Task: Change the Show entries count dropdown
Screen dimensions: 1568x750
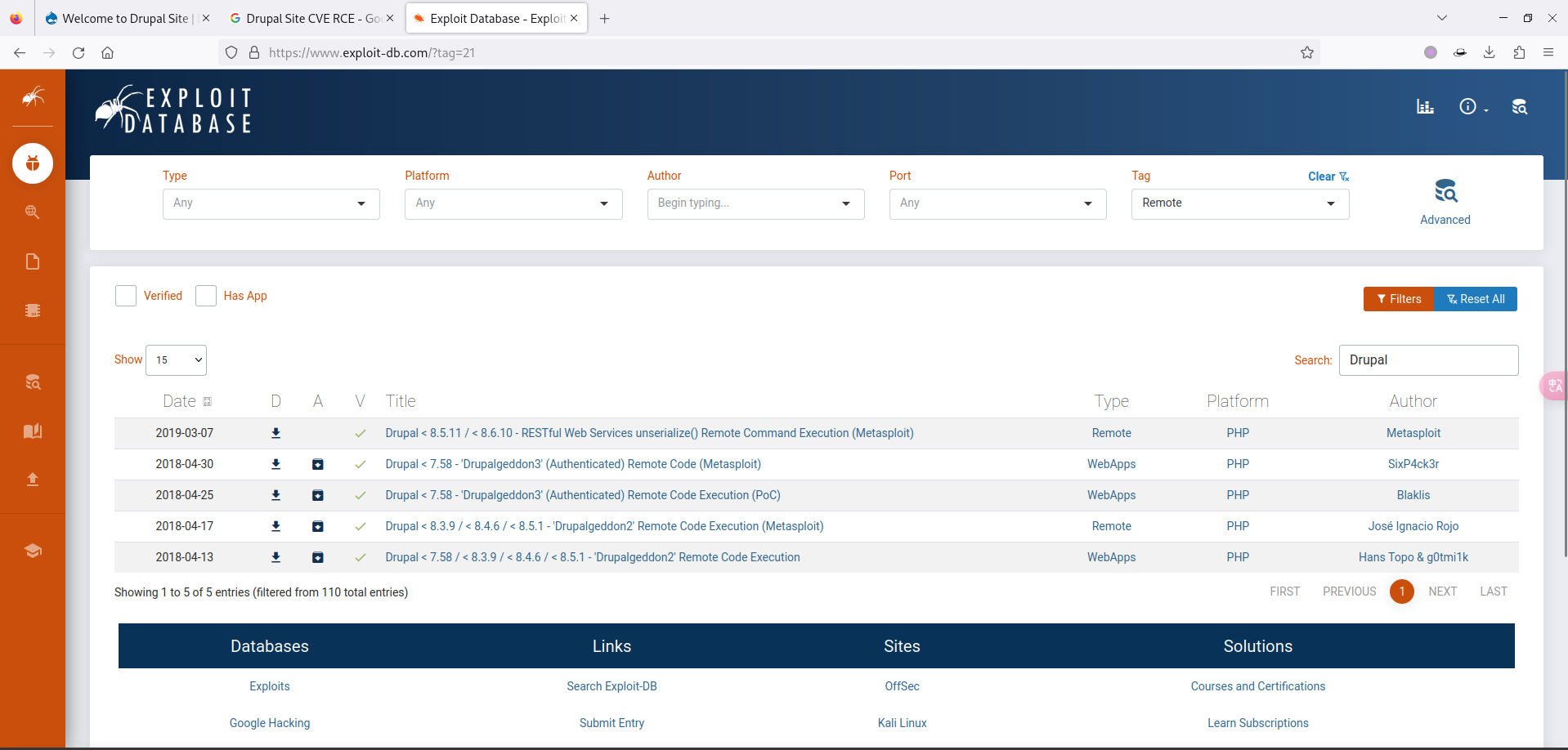Action: (176, 360)
